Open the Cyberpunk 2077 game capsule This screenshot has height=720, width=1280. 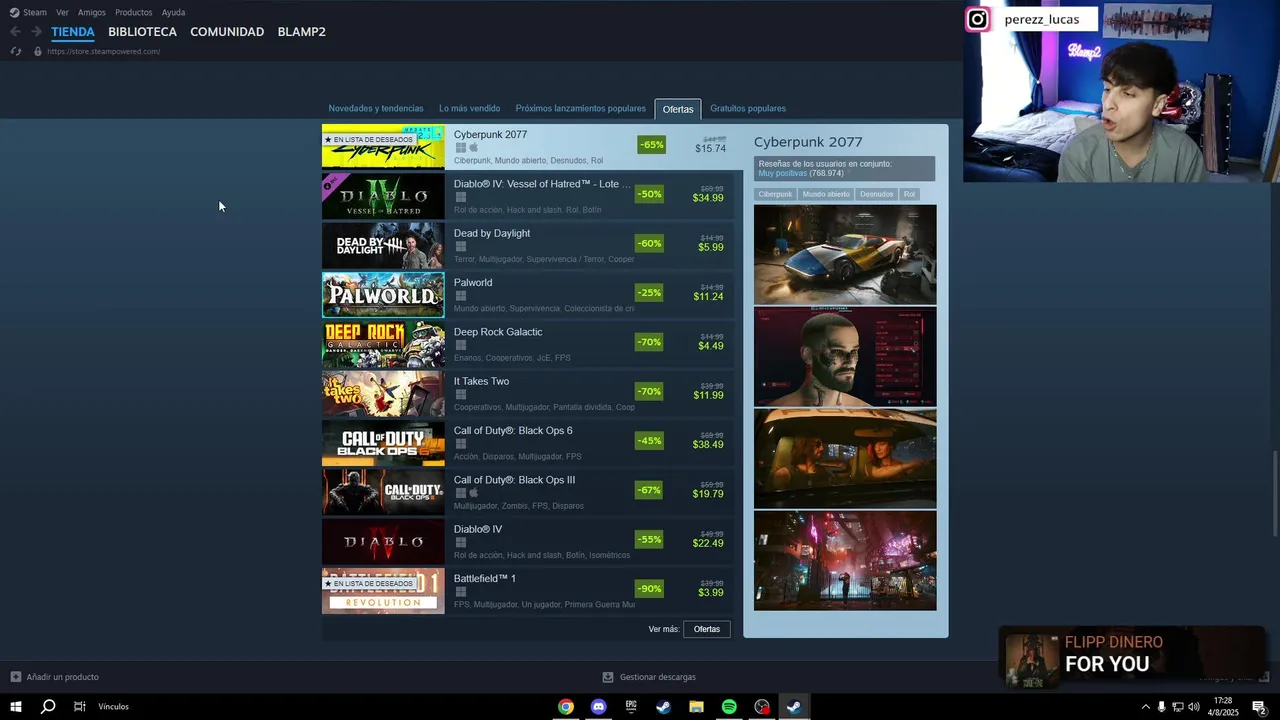tap(383, 146)
